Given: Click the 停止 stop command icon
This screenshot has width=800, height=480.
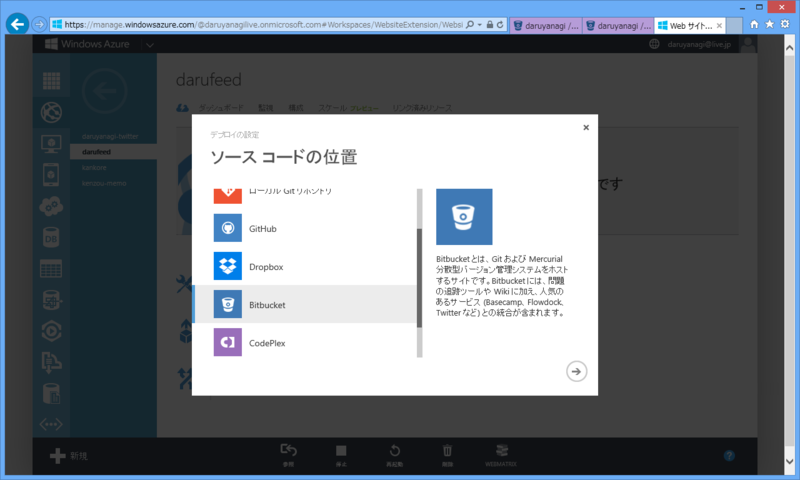Looking at the screenshot, I should 341,450.
